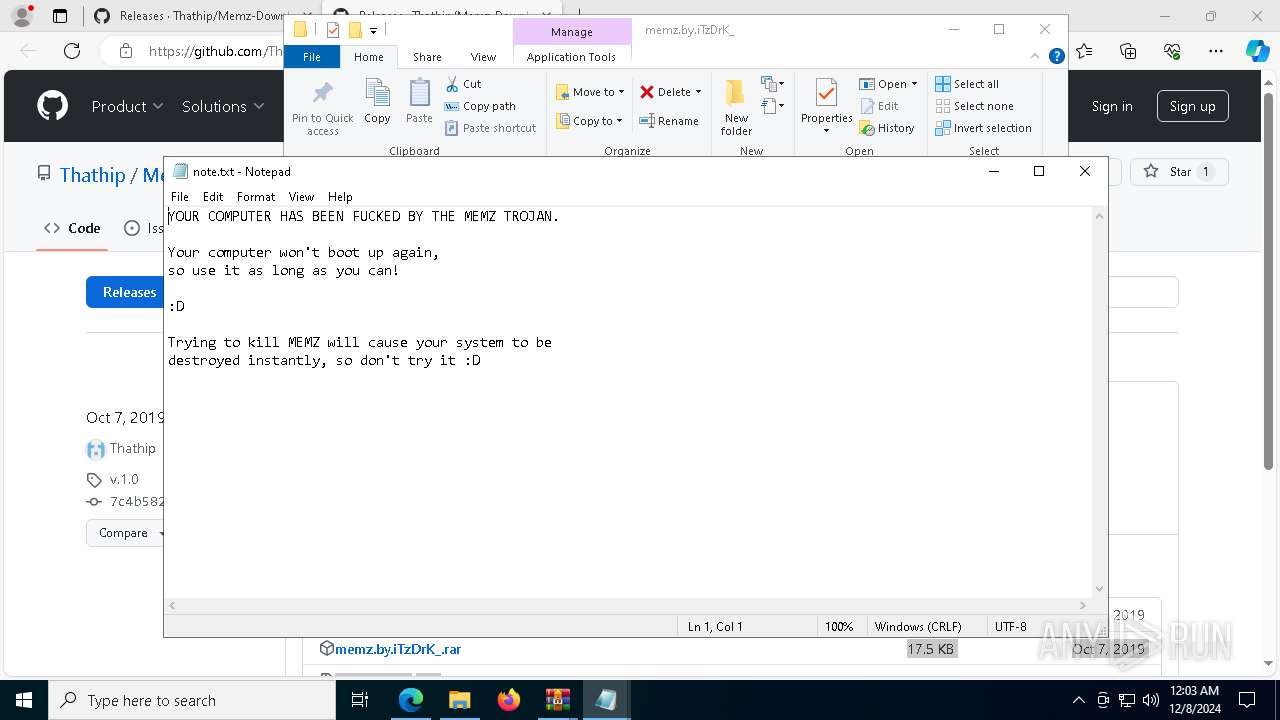Image resolution: width=1280 pixels, height=720 pixels.
Task: Open the notification center icon
Action: click(x=1247, y=700)
